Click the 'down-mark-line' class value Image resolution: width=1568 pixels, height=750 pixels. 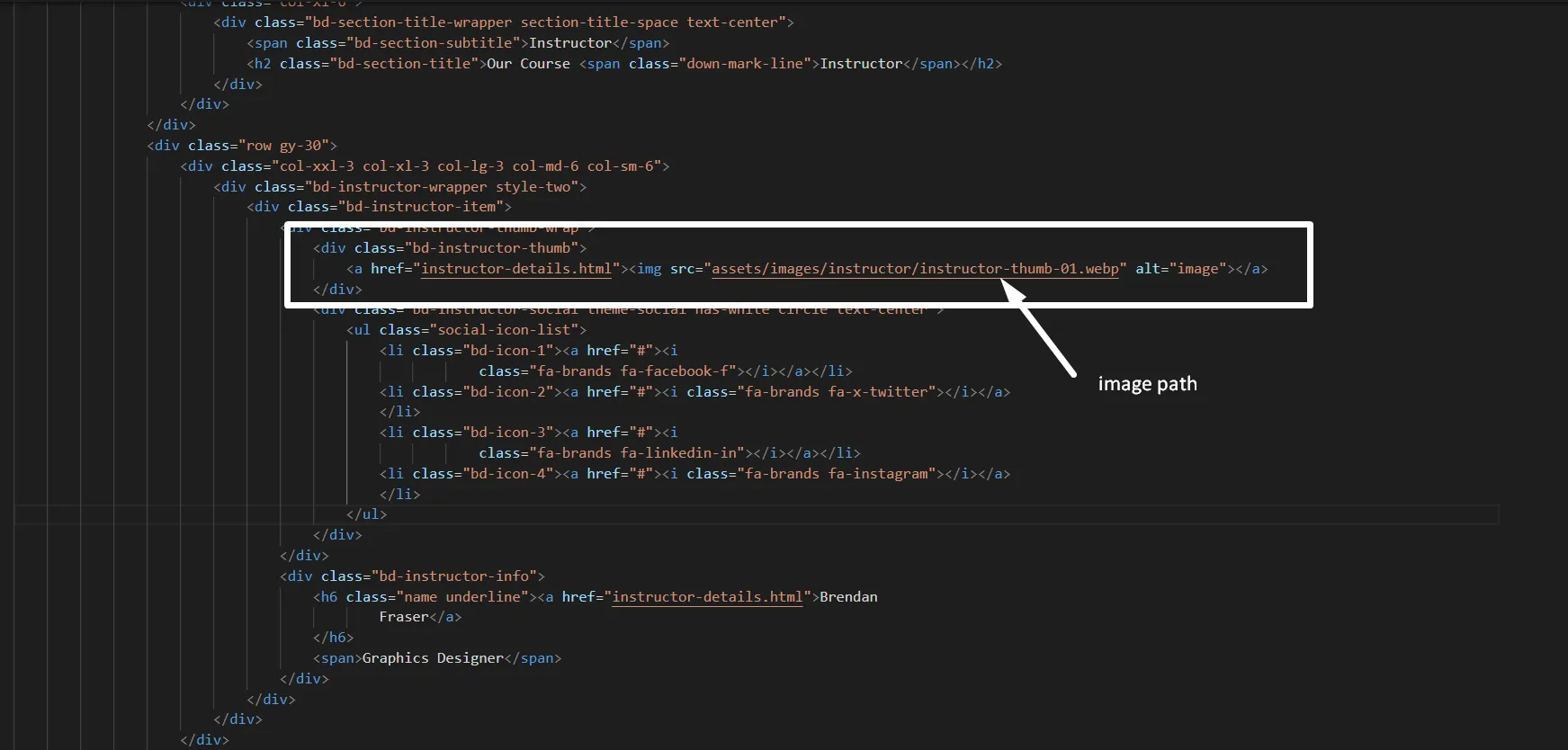click(745, 64)
